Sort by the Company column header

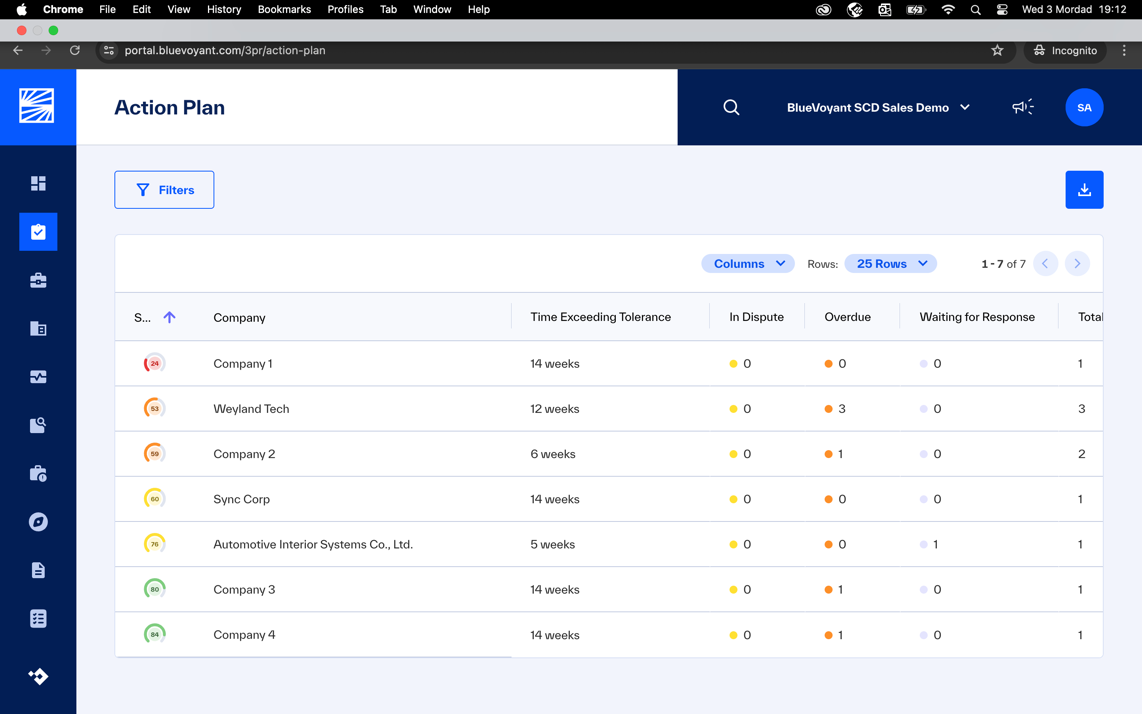(239, 318)
